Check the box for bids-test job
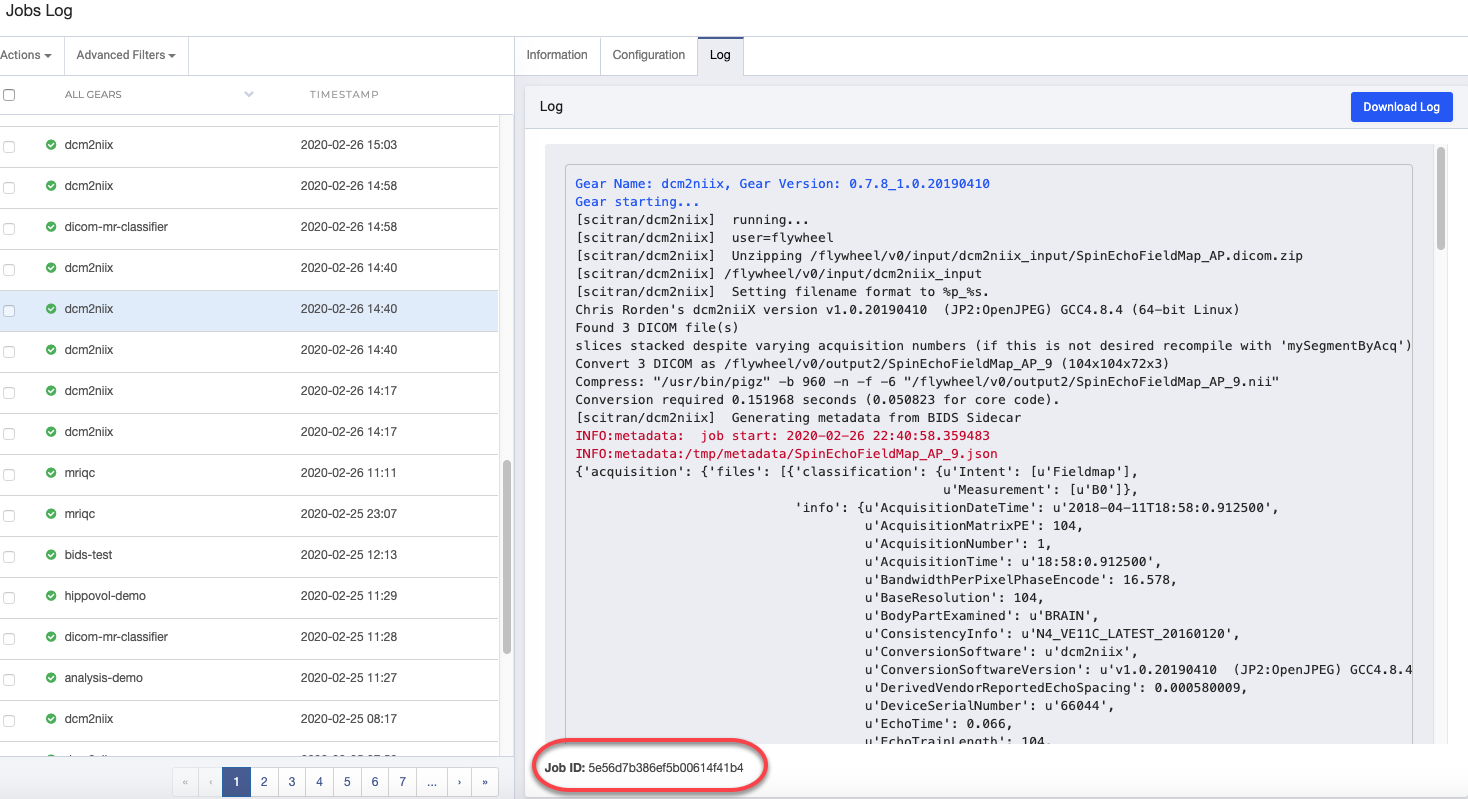The height and width of the screenshot is (799, 1468). click(x=9, y=556)
